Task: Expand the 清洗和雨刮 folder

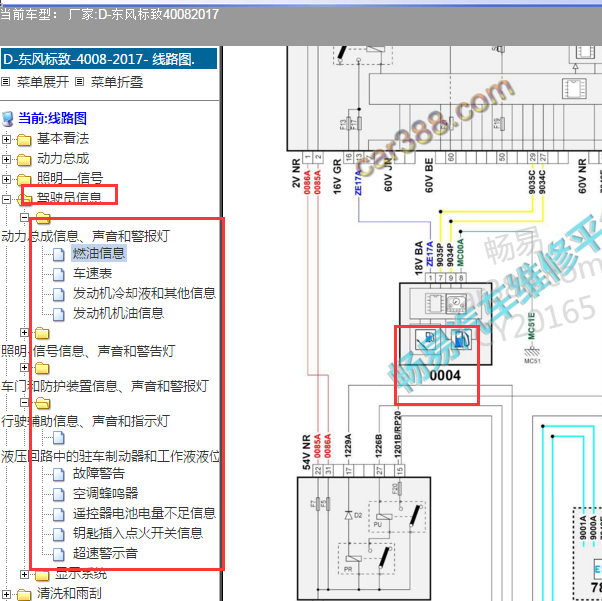Action: (x=6, y=594)
